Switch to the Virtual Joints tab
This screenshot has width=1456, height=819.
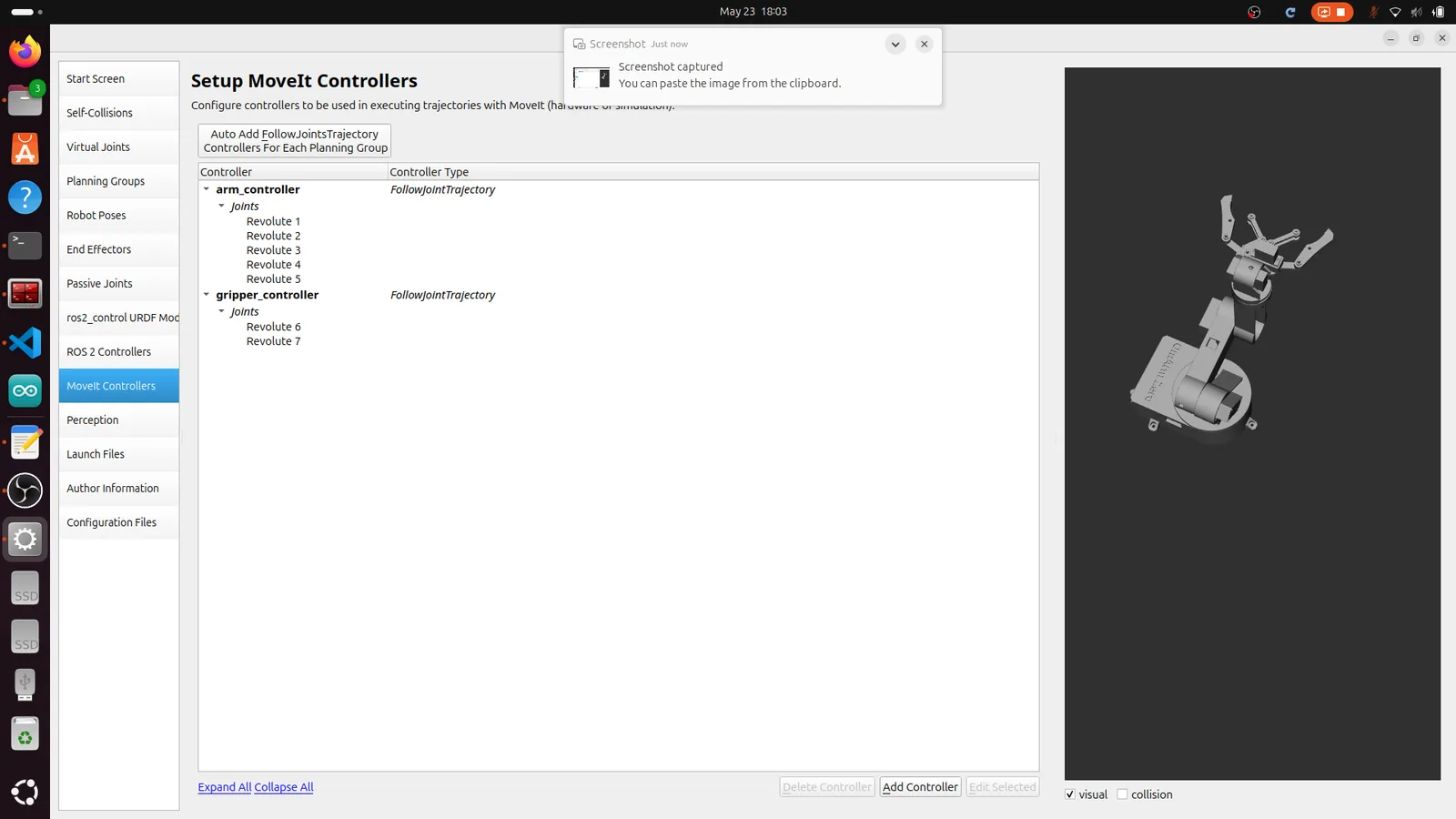click(118, 147)
